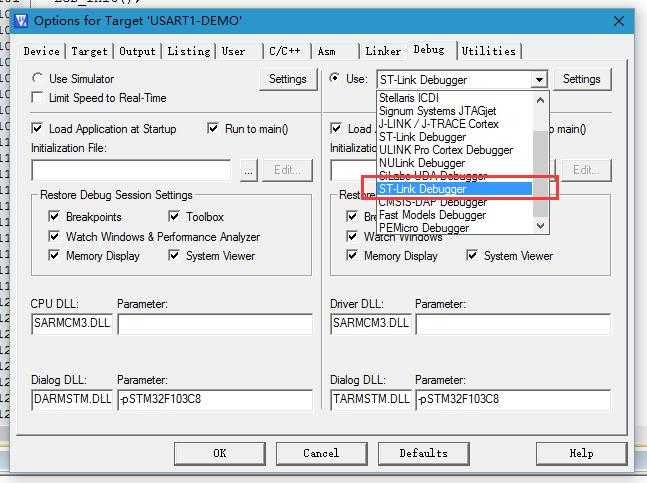Click the CPU DLL Parameter field
The height and width of the screenshot is (483, 647).
tap(215, 323)
